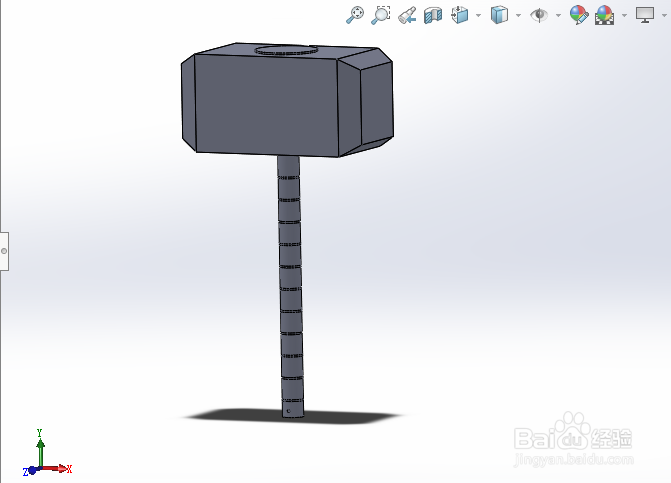Expand the Hide/Show Items dropdown arrow
Screen dimensions: 671x483
tap(558, 15)
